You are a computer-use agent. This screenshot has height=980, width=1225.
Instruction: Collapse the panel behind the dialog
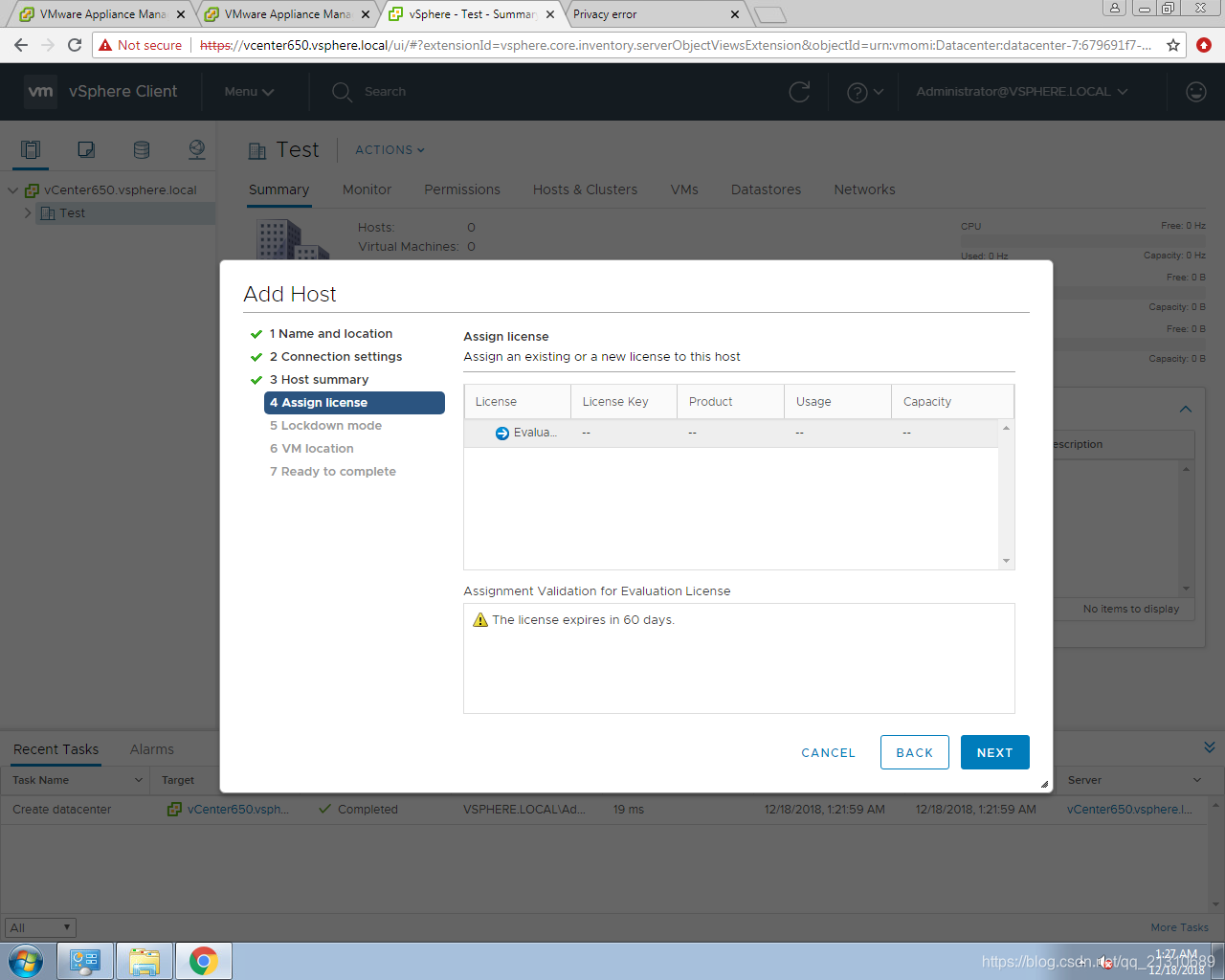click(1186, 409)
